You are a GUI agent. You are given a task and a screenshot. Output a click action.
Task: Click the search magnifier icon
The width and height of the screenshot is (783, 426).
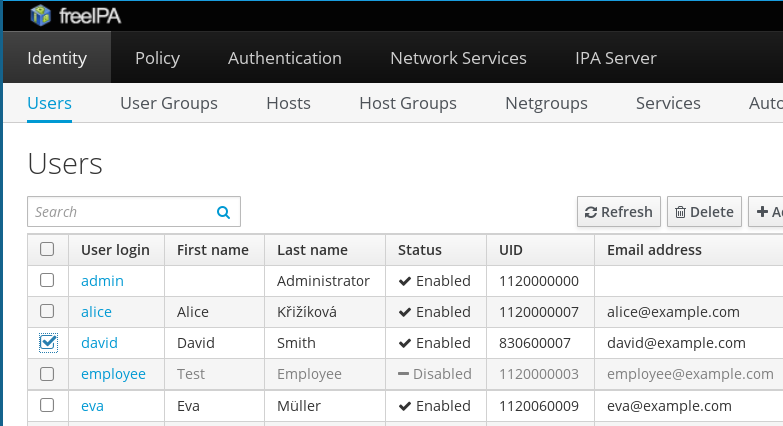[223, 212]
